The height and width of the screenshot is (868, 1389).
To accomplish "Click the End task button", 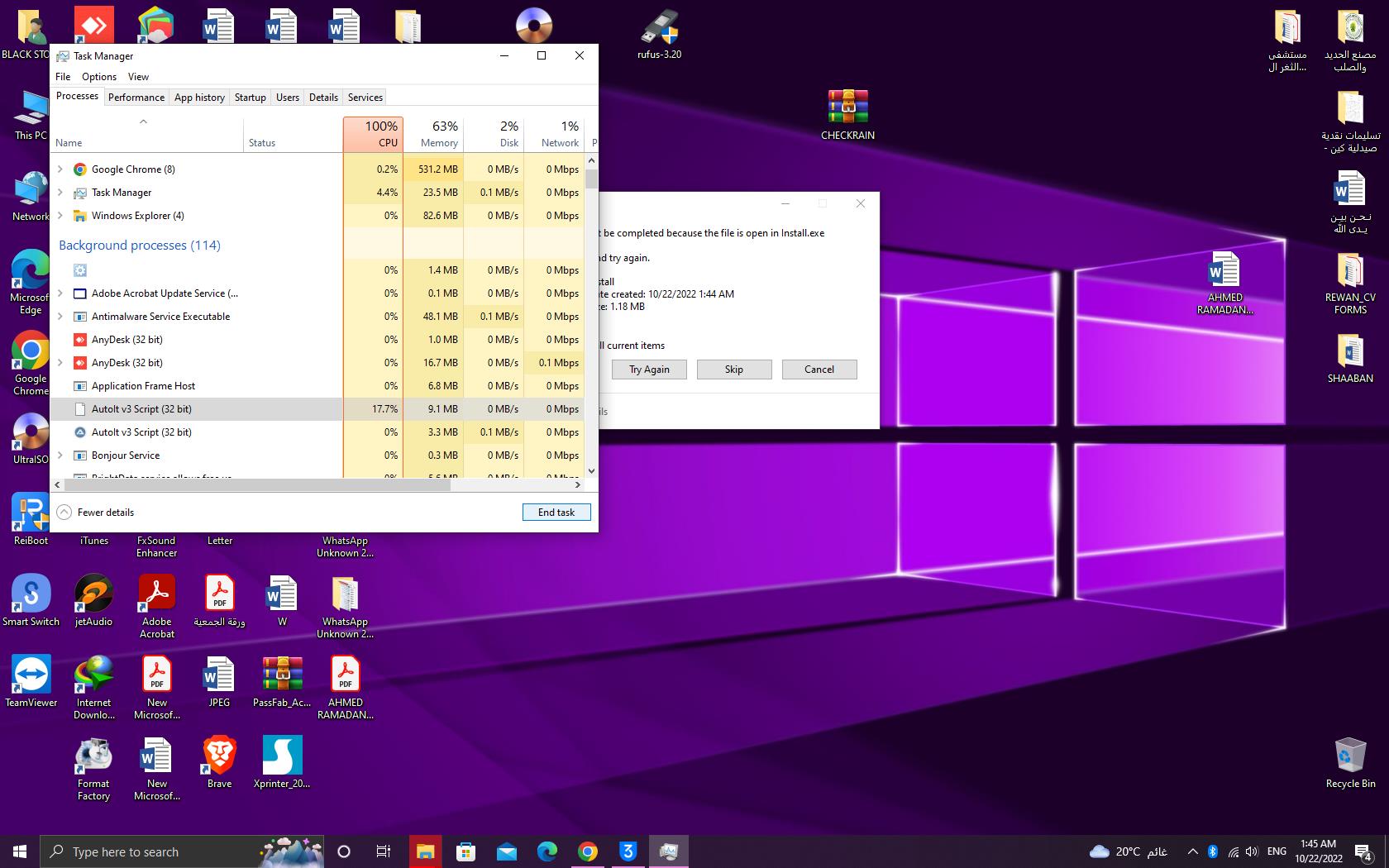I will pos(556,513).
